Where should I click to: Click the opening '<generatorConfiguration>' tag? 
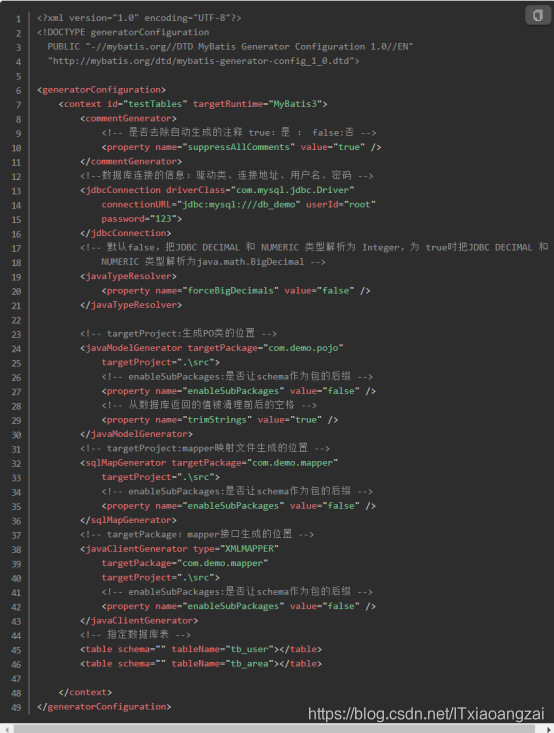[x=101, y=90]
